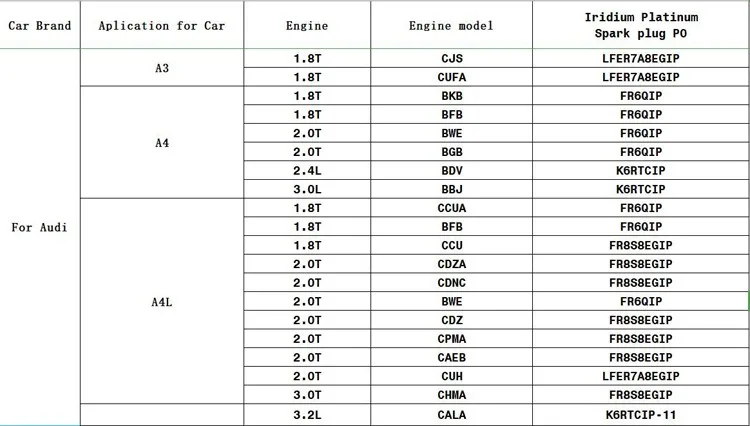Click the 3.2L engine cell
750x426 pixels.
[x=307, y=415]
